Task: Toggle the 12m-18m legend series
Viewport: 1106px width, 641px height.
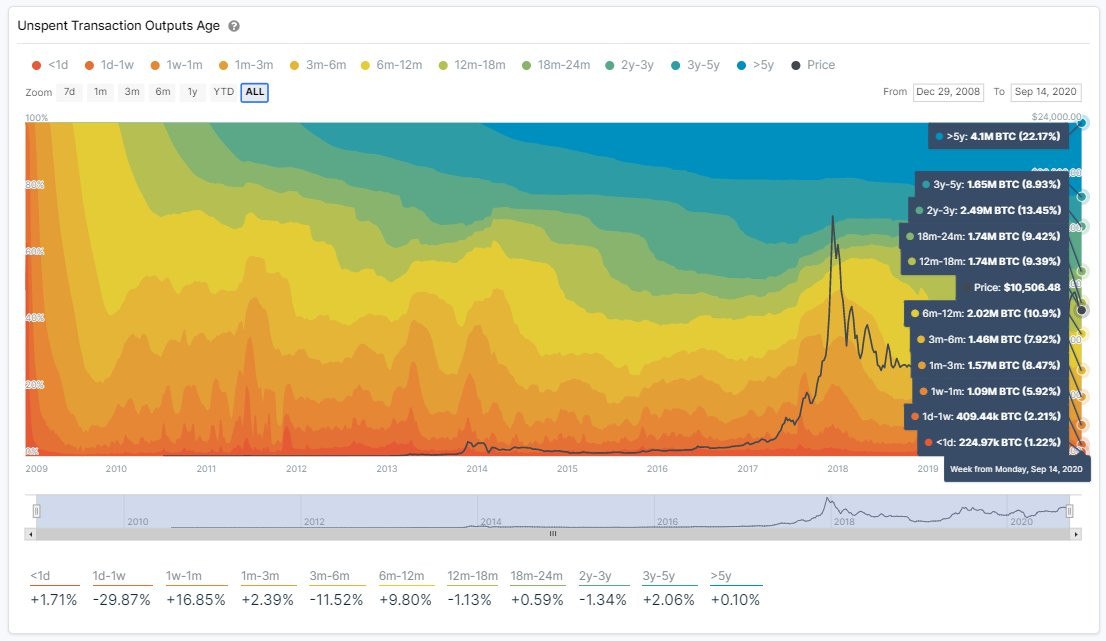Action: (472, 65)
